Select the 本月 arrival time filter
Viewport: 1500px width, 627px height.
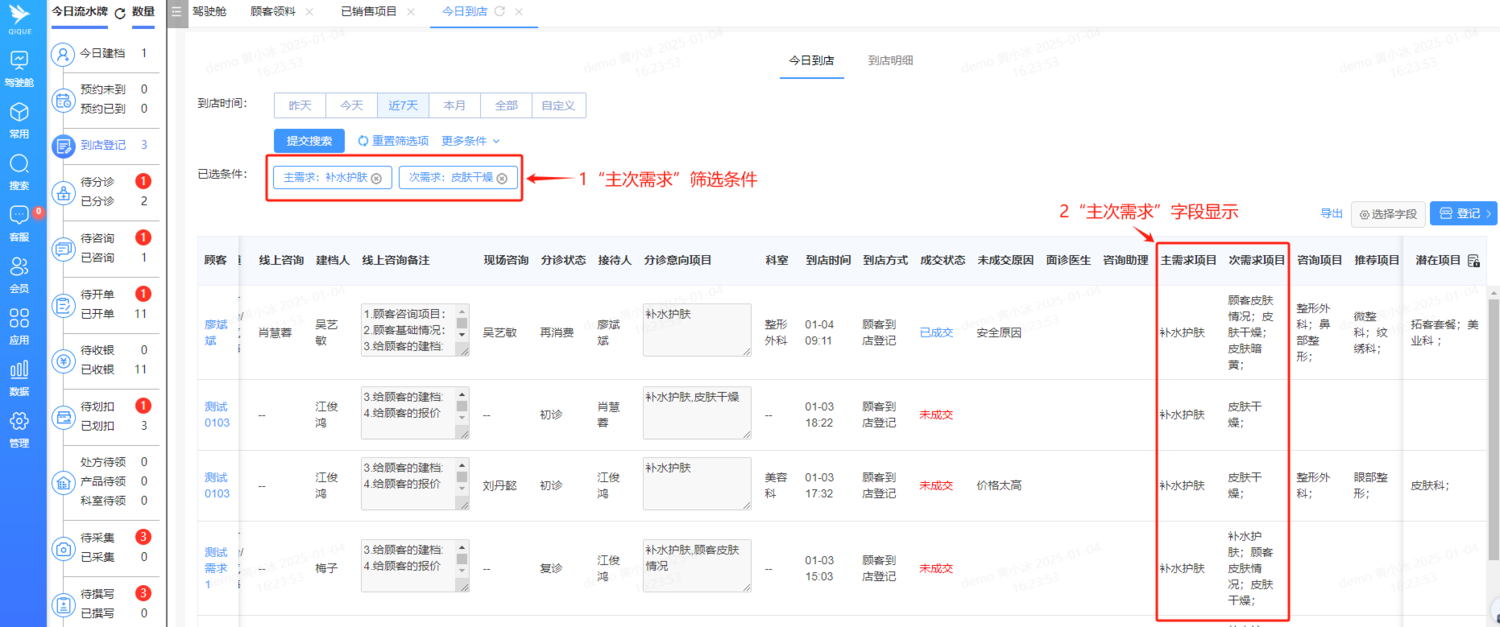point(455,105)
